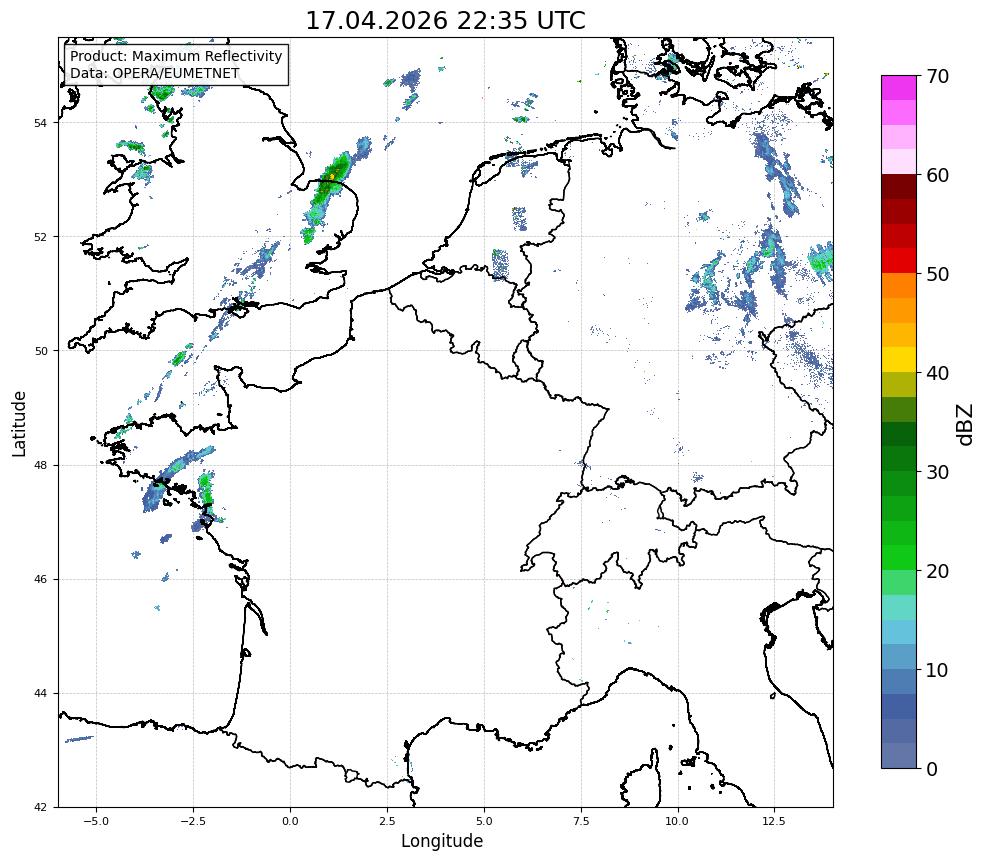This screenshot has width=985, height=860.
Task: Click the Data: OPERA/EUMETNET label
Action: click(155, 73)
